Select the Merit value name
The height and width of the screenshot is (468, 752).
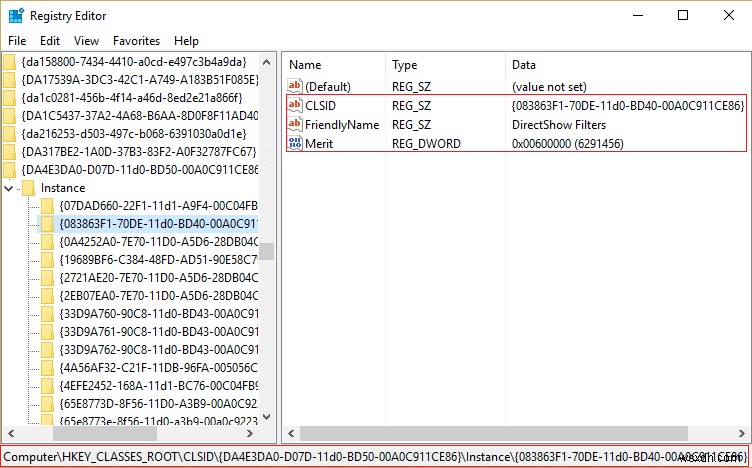319,143
